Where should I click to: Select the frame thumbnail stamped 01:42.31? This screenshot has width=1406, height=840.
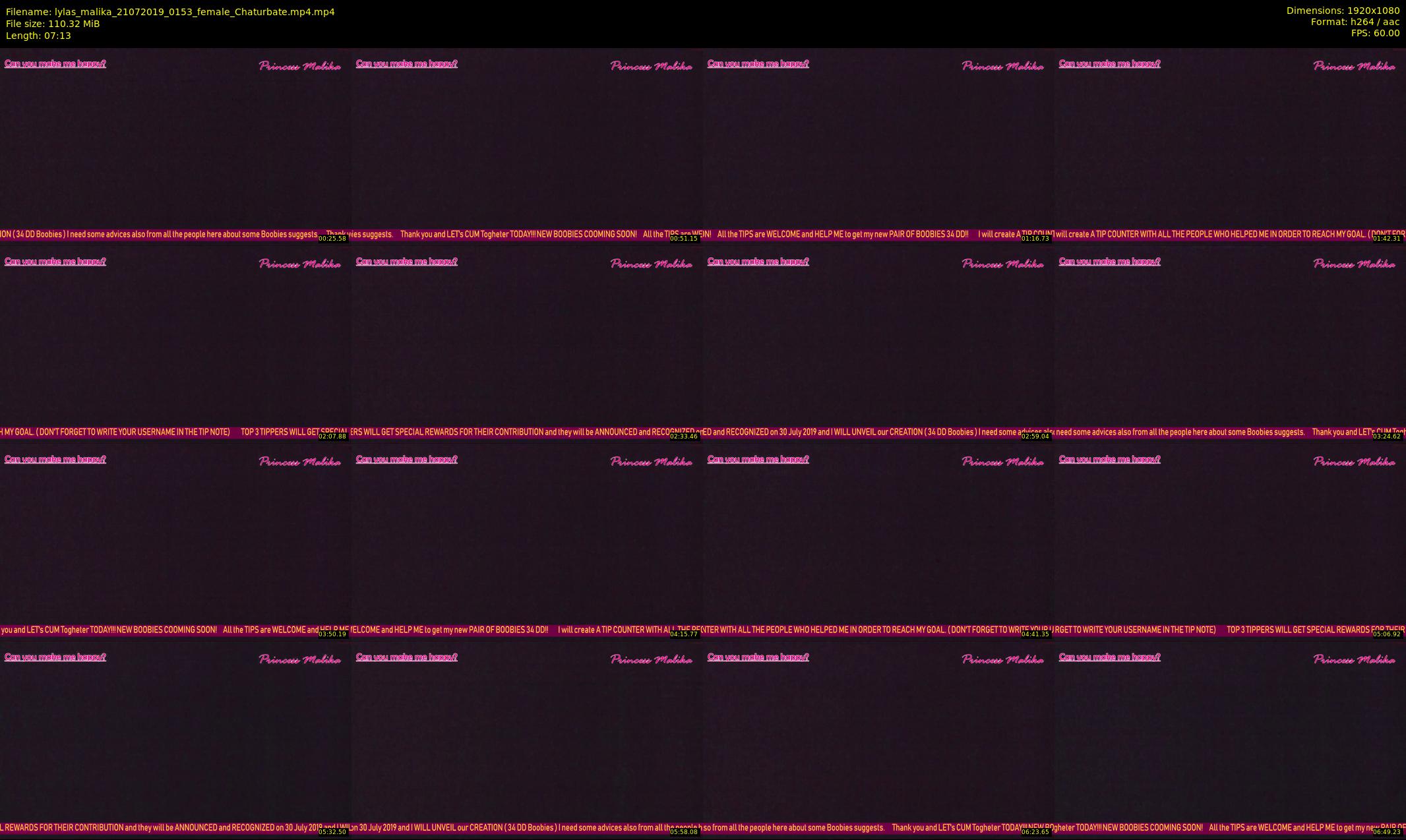tap(1230, 146)
